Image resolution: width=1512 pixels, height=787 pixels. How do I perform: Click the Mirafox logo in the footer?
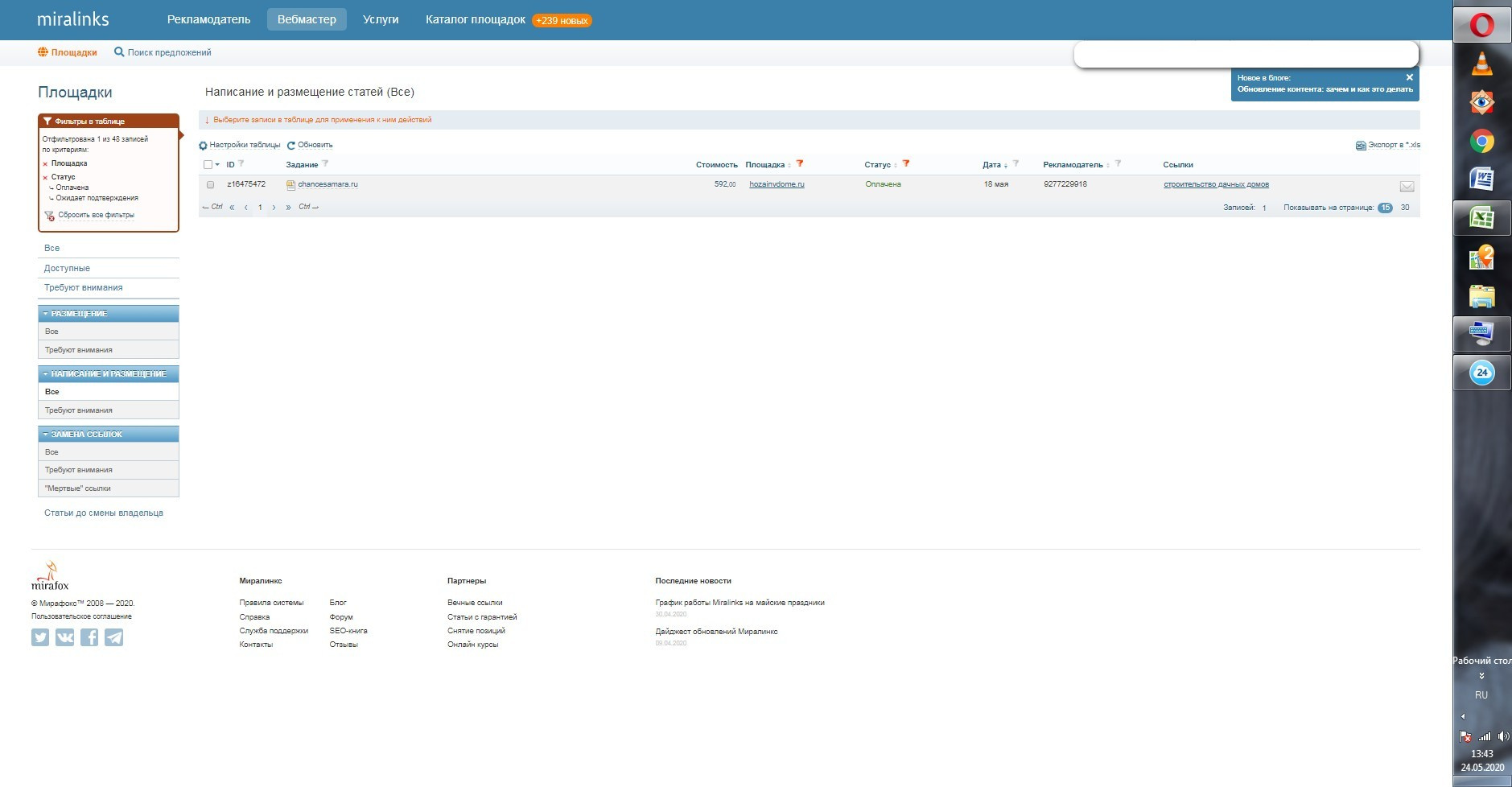coord(50,576)
